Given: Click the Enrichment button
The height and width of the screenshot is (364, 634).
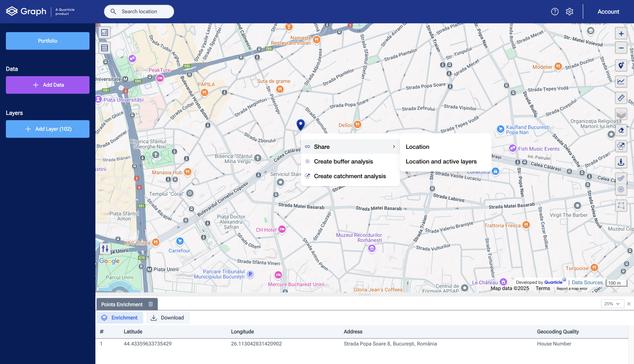Looking at the screenshot, I should (x=120, y=317).
